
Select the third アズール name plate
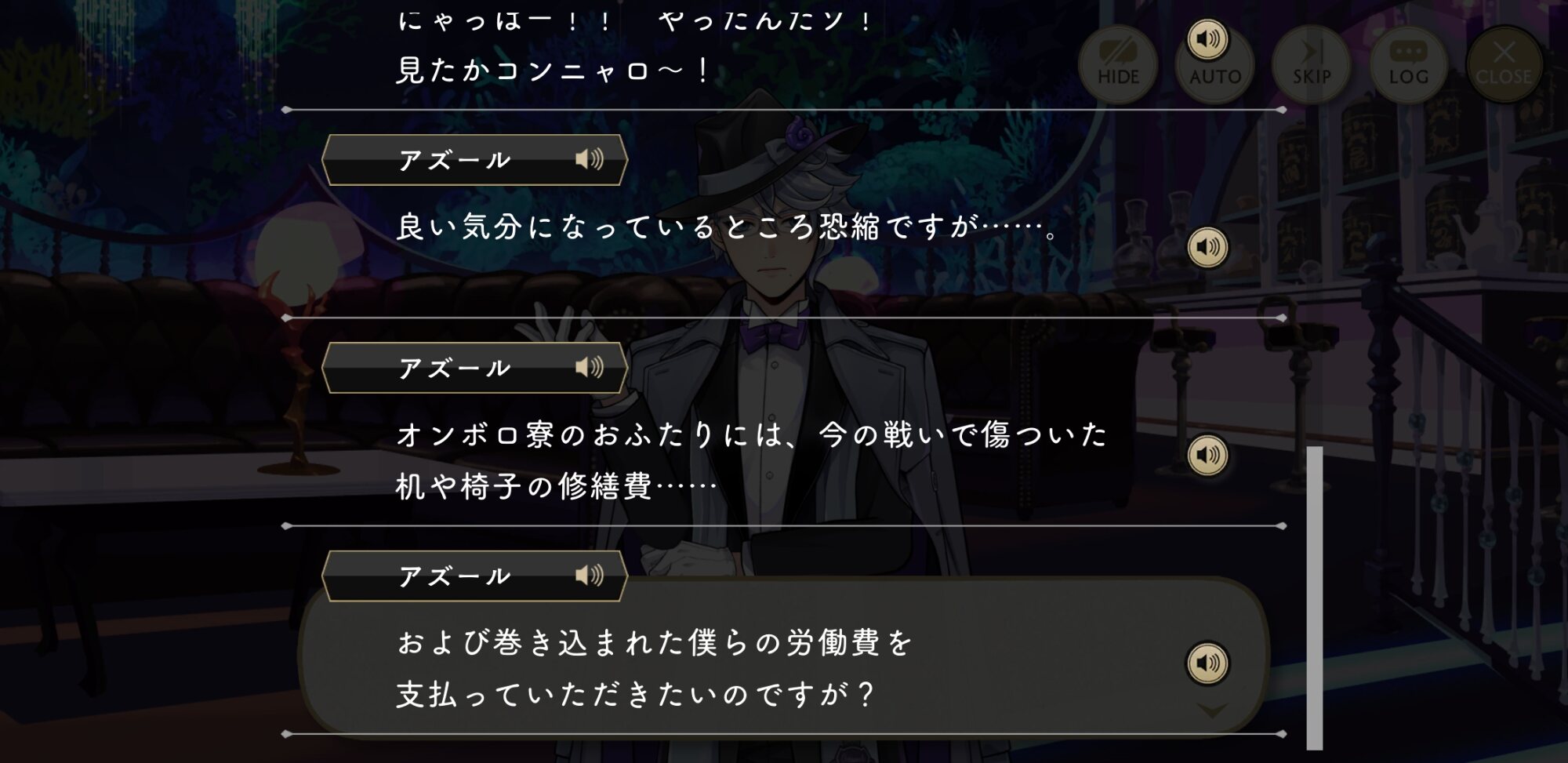click(x=474, y=576)
